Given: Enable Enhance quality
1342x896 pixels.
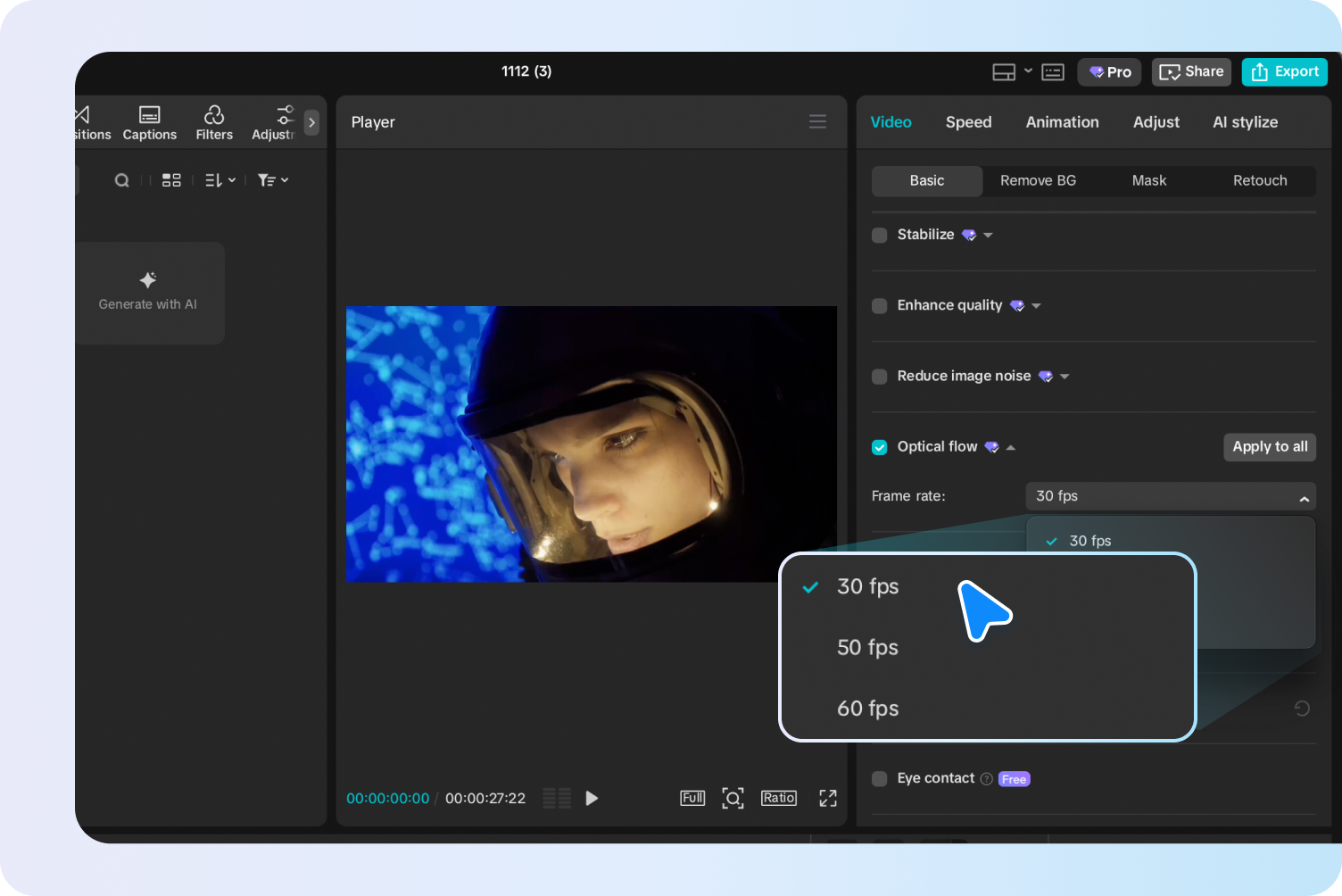Looking at the screenshot, I should 879,305.
